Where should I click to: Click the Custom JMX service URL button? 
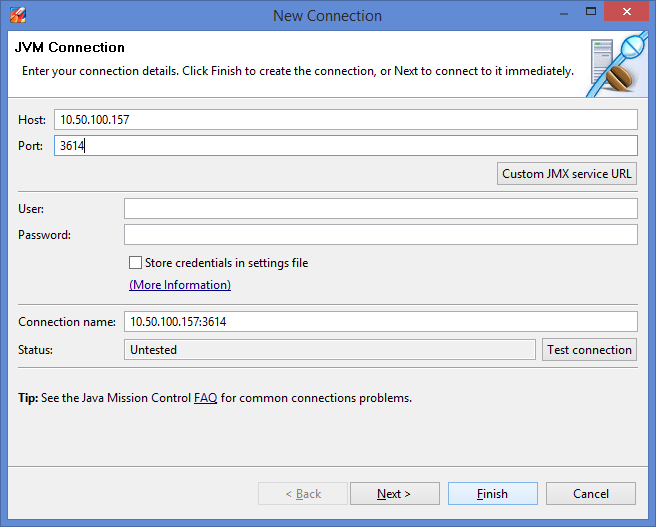(567, 174)
